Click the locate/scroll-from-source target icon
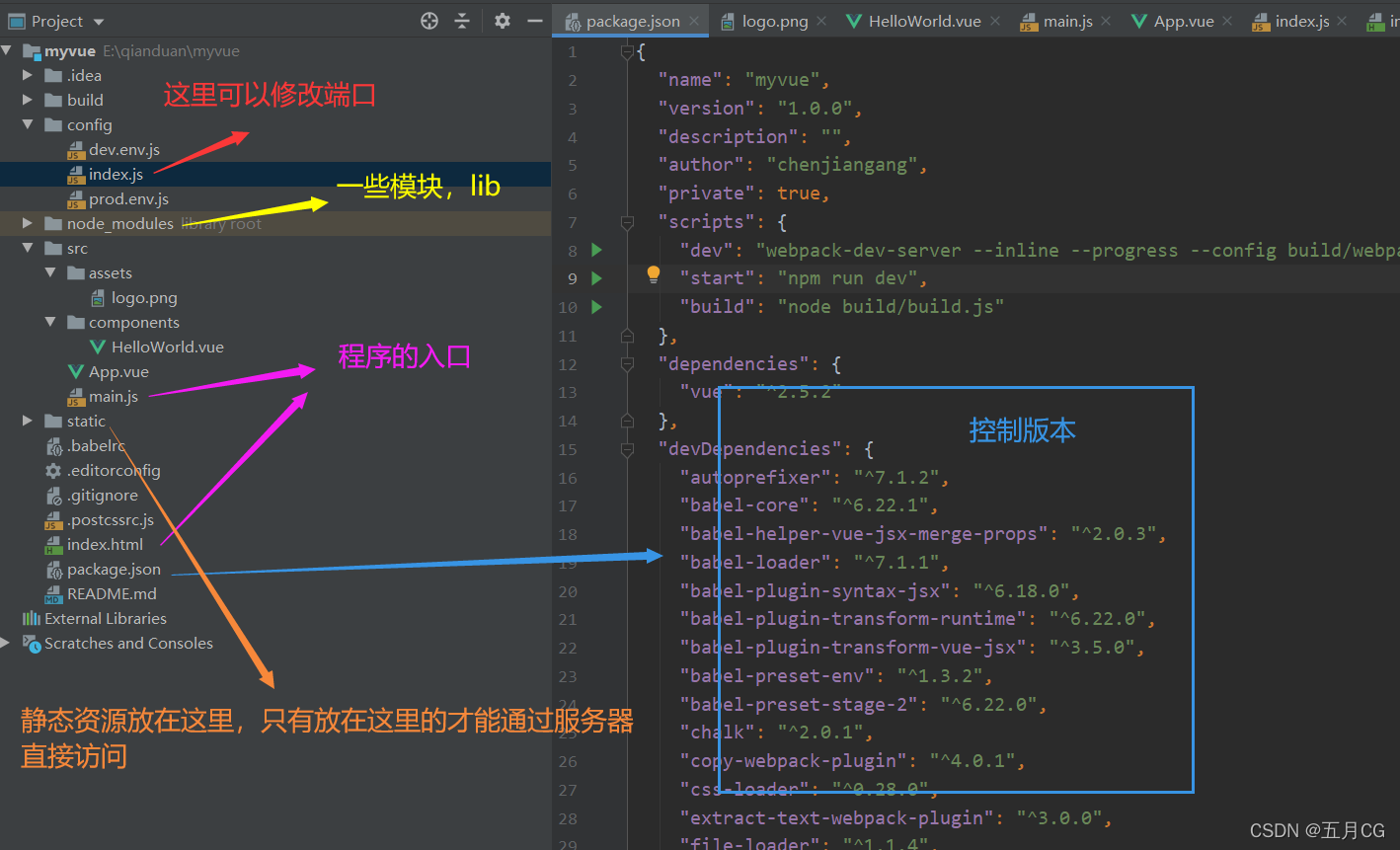The image size is (1400, 850). tap(429, 21)
